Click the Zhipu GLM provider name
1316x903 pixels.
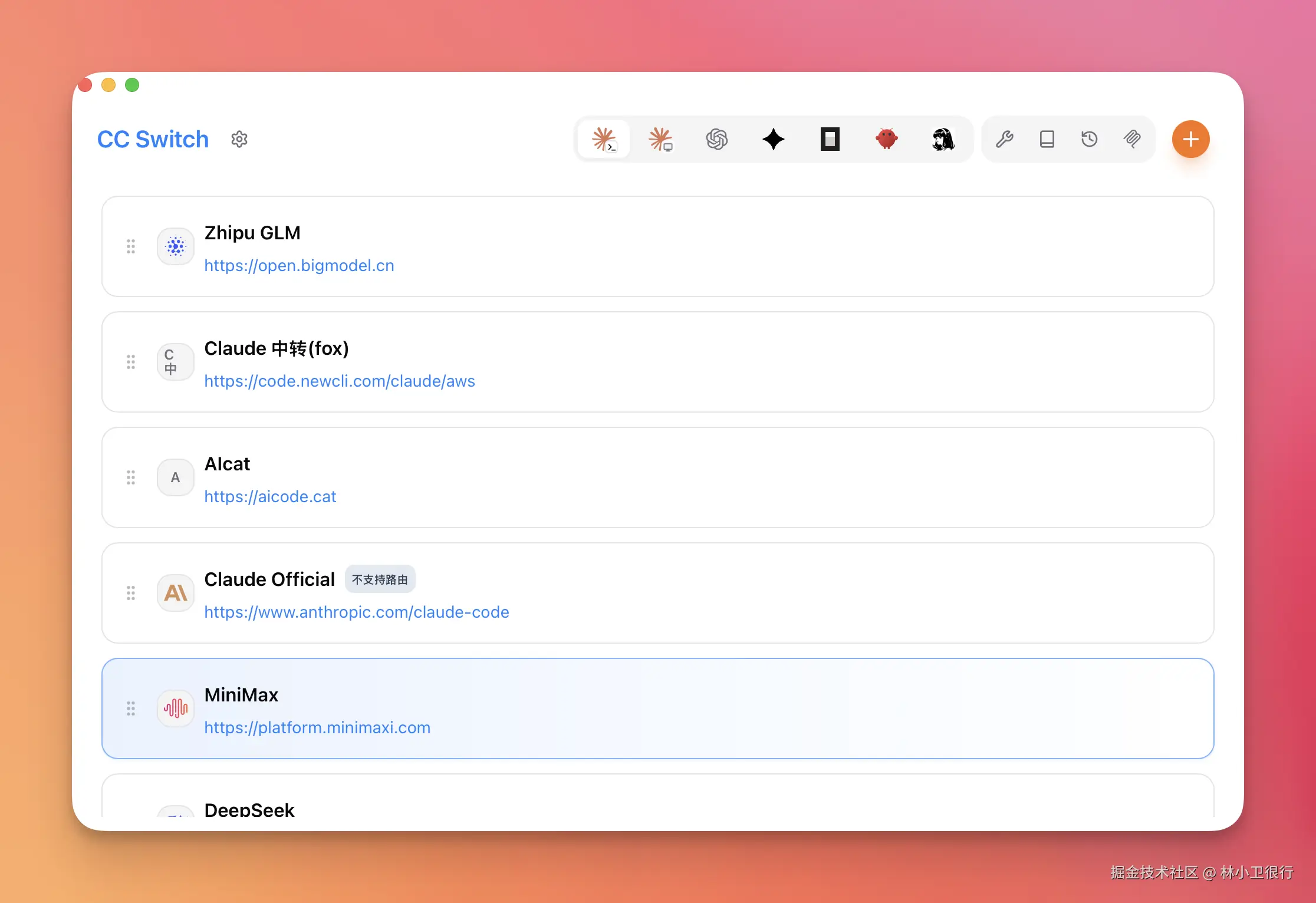(x=252, y=233)
